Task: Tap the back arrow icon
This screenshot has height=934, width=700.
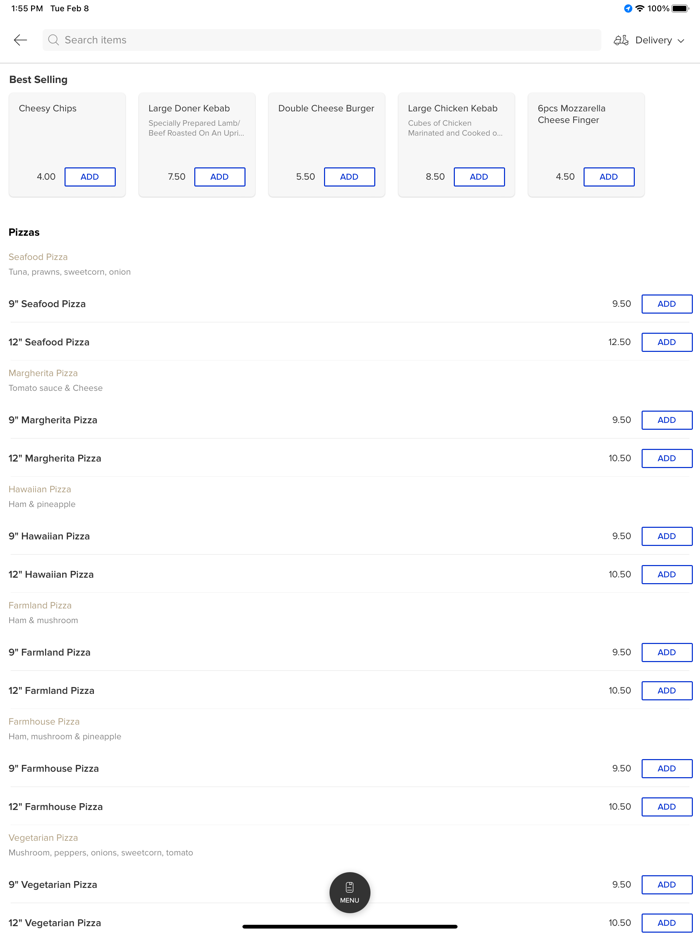Action: coord(20,40)
